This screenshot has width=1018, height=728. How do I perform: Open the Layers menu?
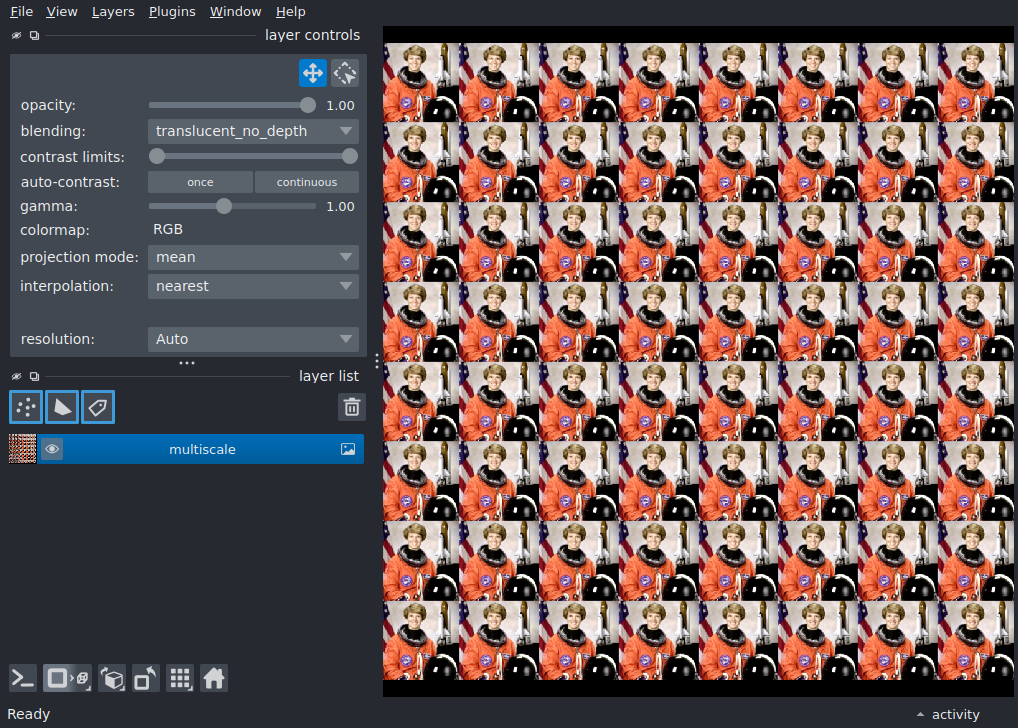click(113, 12)
